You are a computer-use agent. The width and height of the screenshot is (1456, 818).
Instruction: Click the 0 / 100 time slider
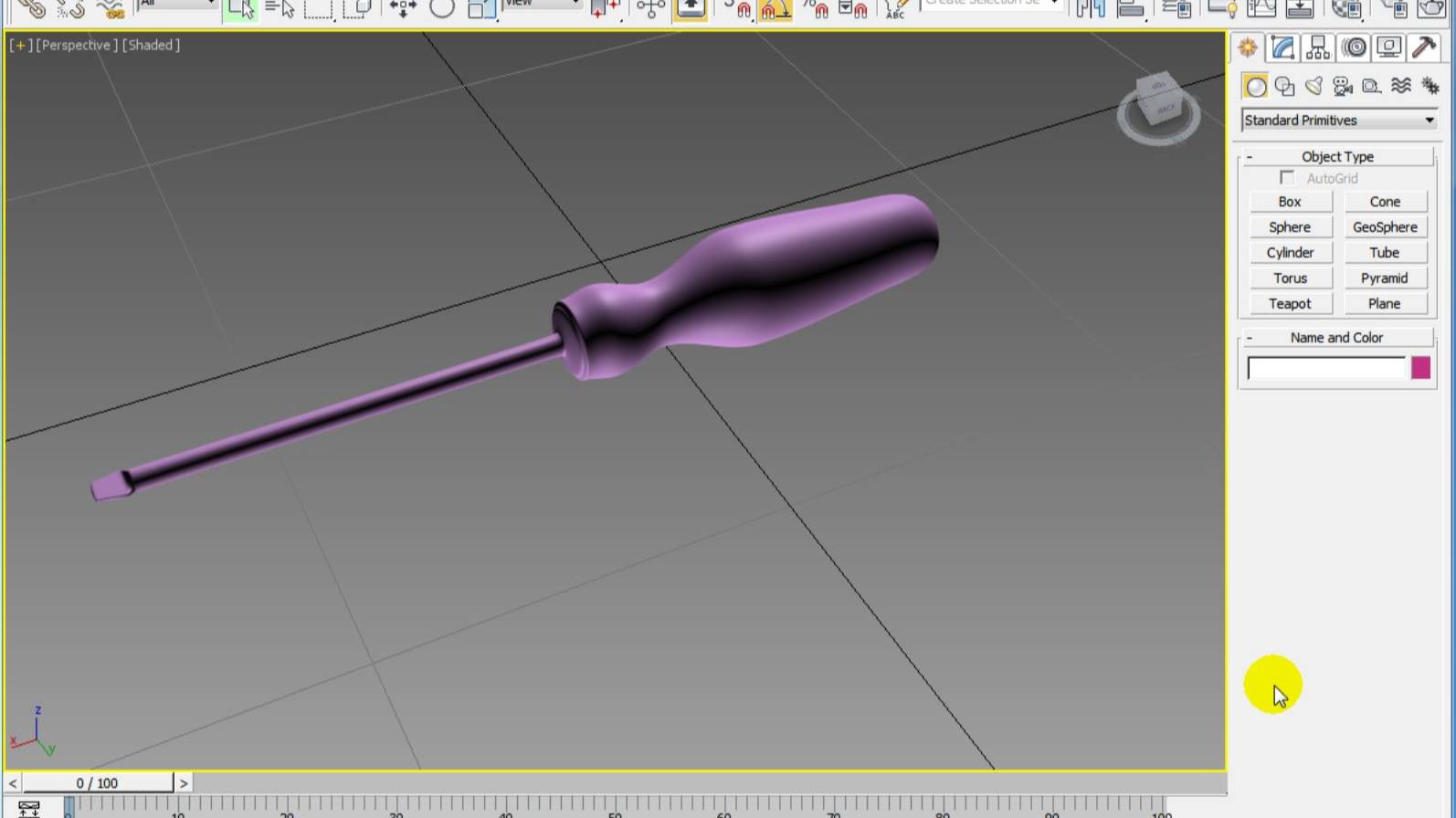pyautogui.click(x=98, y=783)
